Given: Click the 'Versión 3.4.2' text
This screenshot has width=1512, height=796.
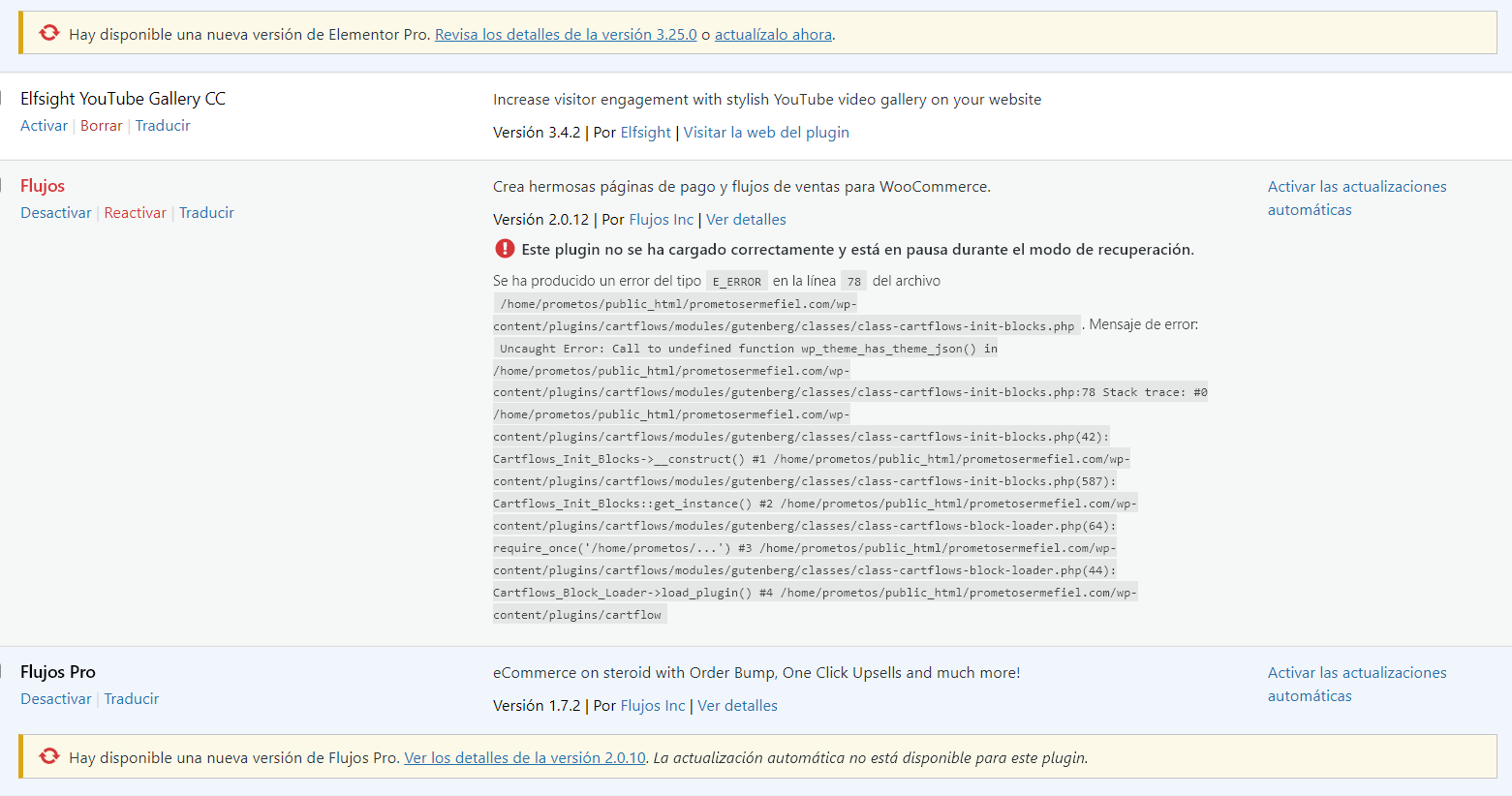Looking at the screenshot, I should (537, 132).
